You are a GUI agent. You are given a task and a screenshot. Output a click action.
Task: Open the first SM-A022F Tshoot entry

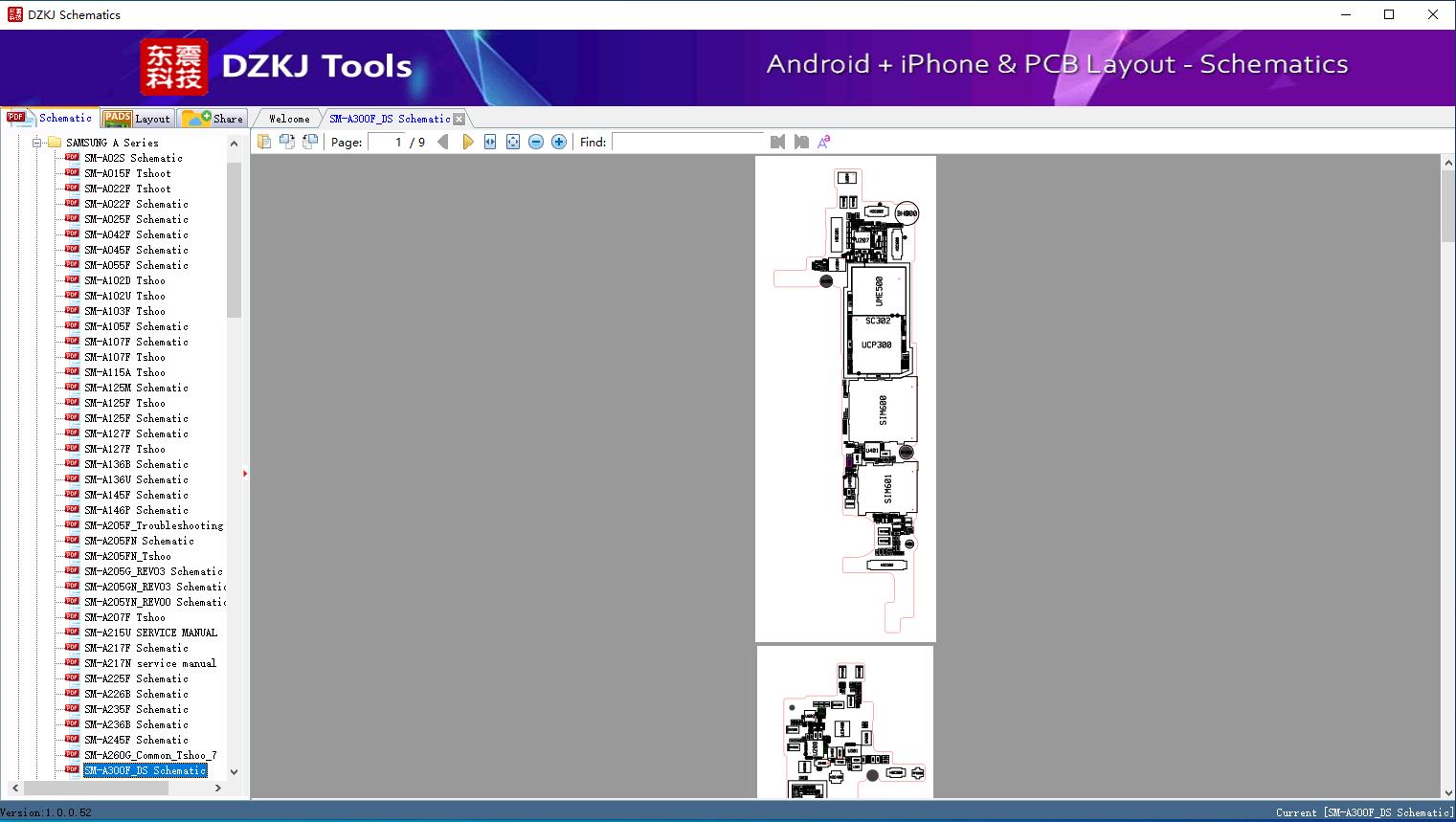coord(127,189)
